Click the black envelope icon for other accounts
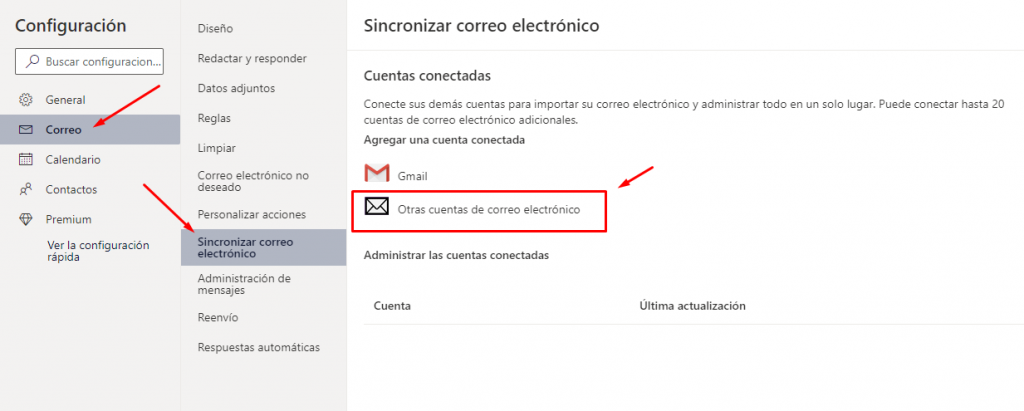The width and height of the screenshot is (1024, 411). (x=377, y=208)
